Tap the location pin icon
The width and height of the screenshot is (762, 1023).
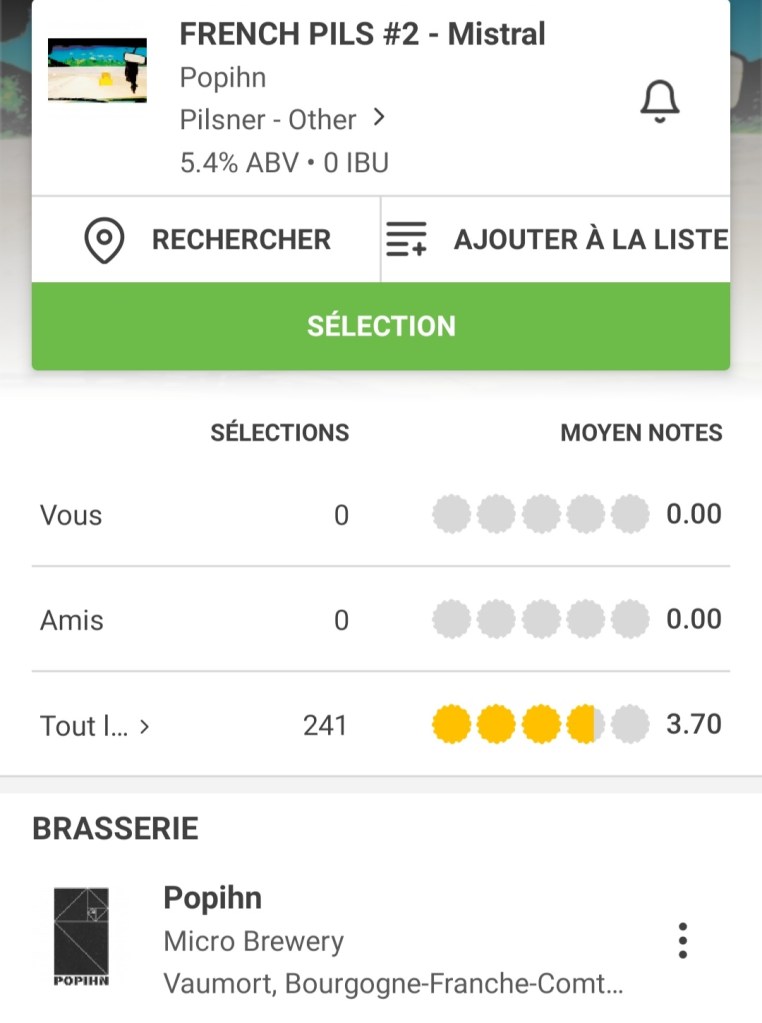104,241
